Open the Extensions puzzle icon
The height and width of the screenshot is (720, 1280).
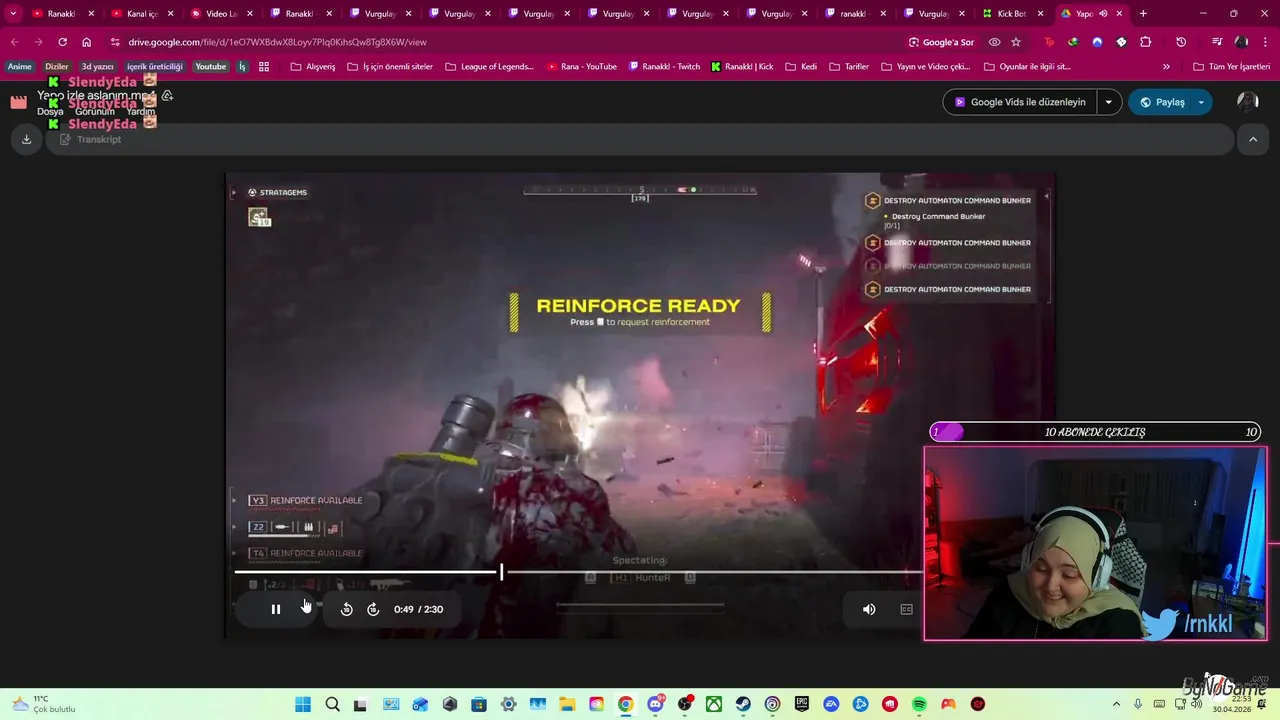(1146, 42)
